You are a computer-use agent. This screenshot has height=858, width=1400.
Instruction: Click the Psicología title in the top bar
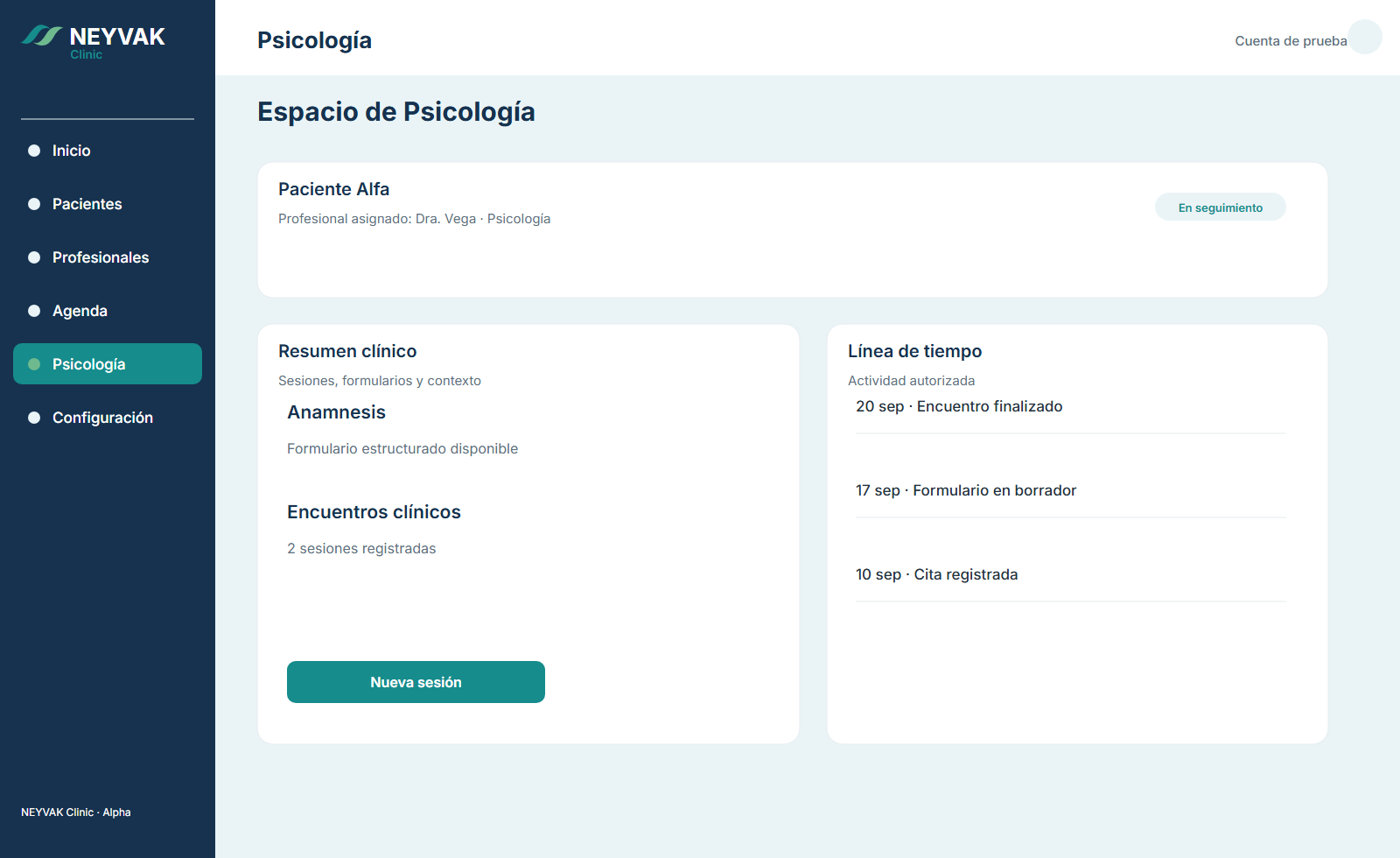pos(315,40)
